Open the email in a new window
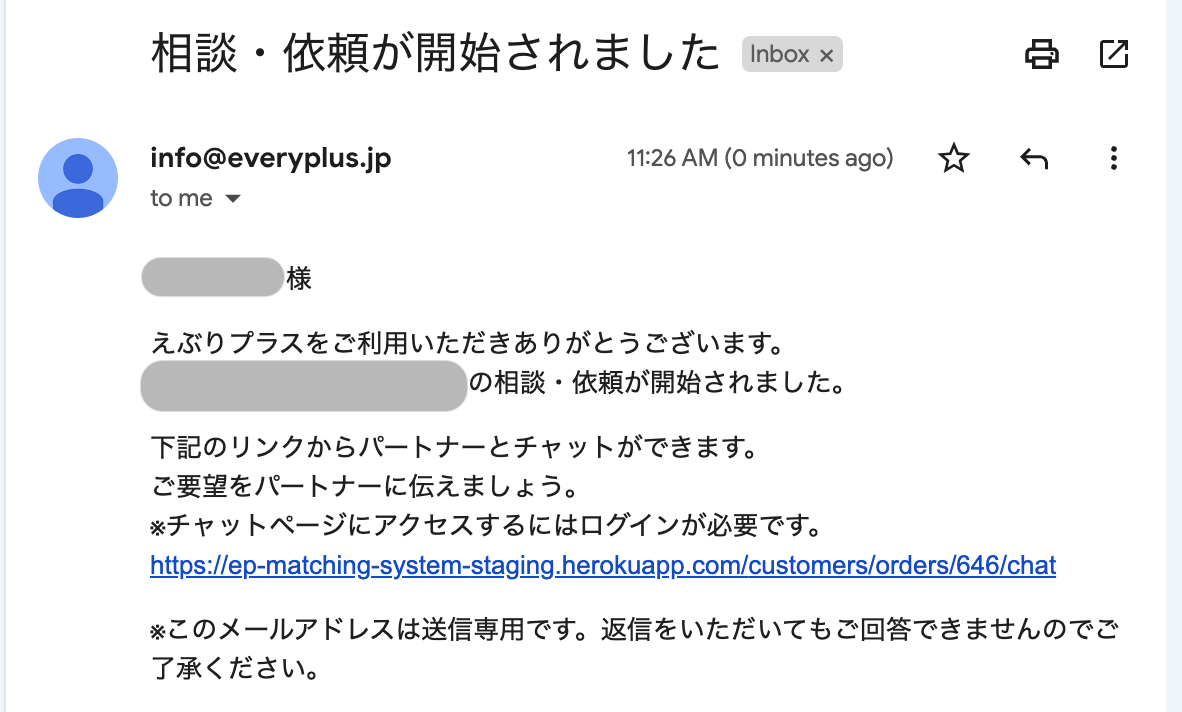 point(1113,54)
